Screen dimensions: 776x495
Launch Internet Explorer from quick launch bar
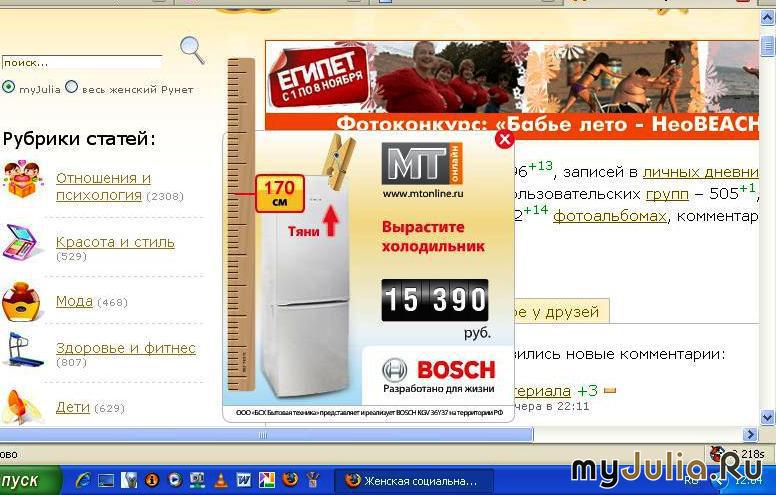point(83,480)
